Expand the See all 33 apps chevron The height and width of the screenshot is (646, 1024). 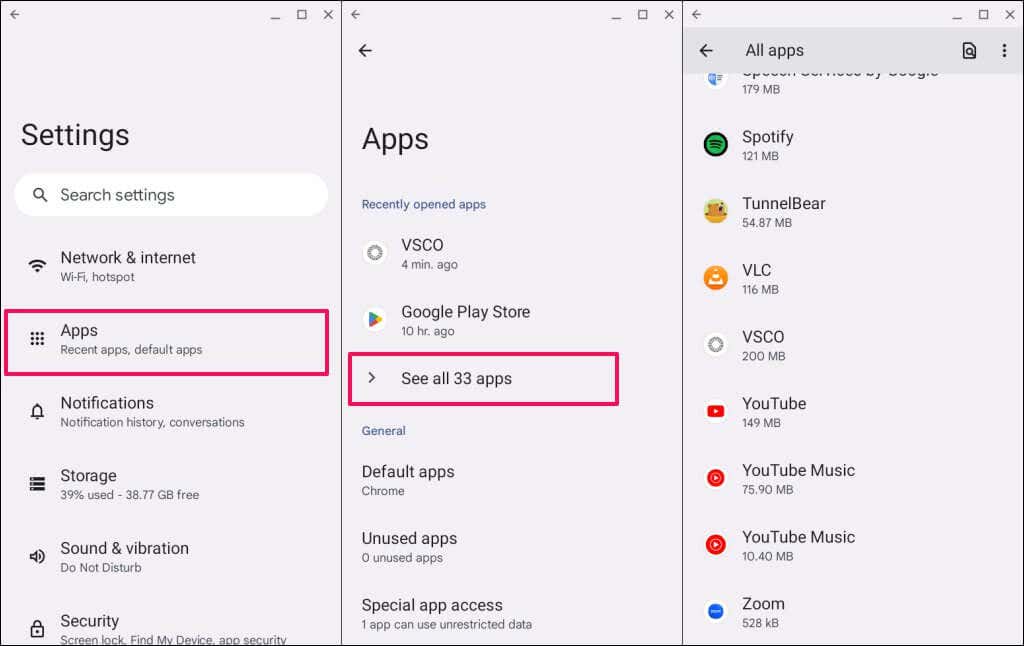tap(372, 378)
